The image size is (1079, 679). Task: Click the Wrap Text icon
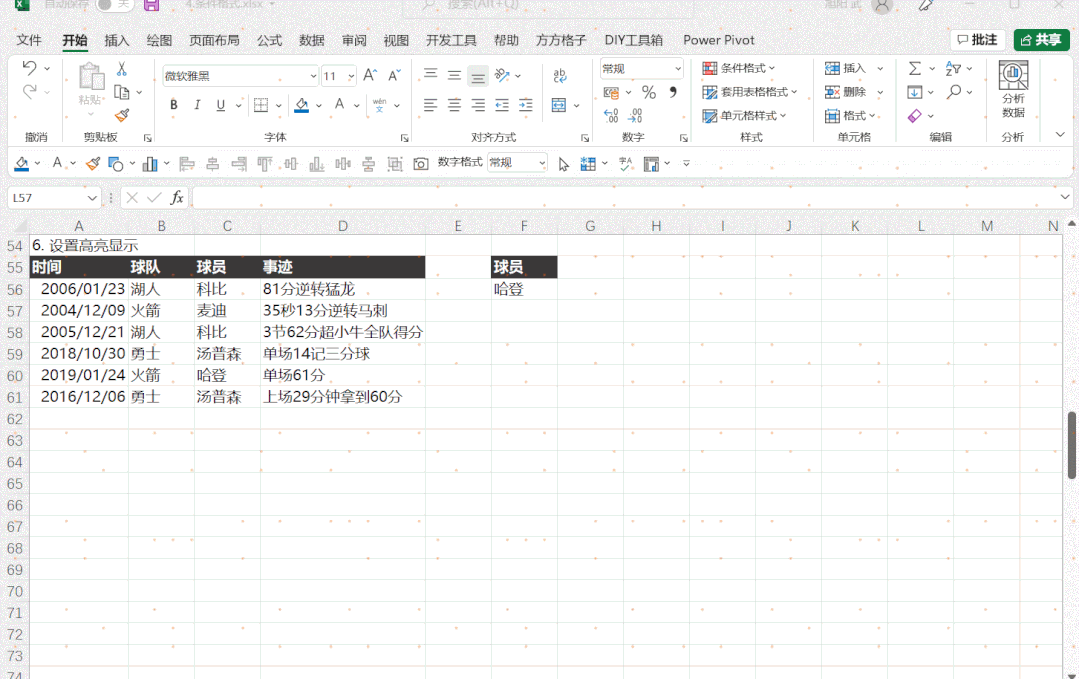click(559, 75)
